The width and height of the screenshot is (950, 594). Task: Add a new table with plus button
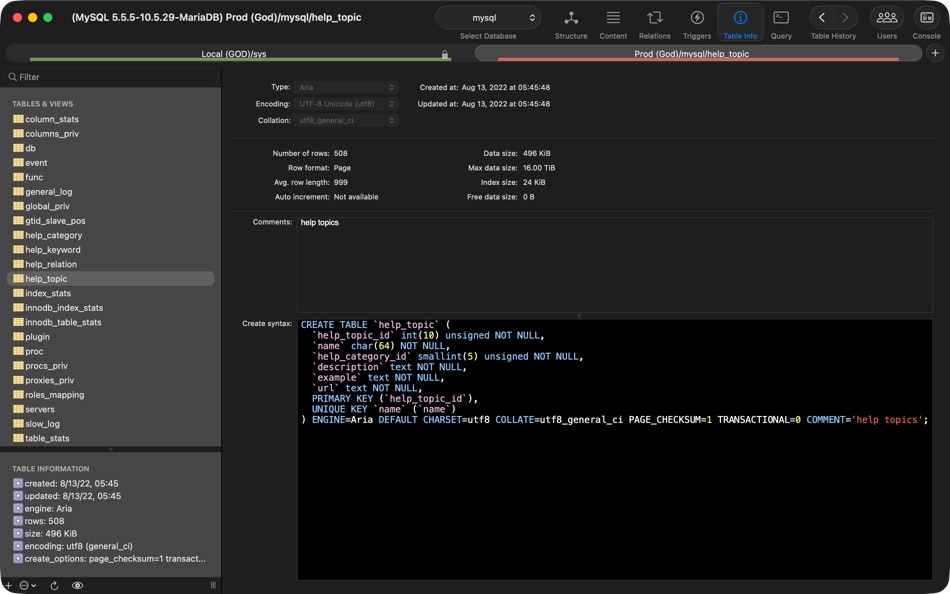tap(8, 585)
